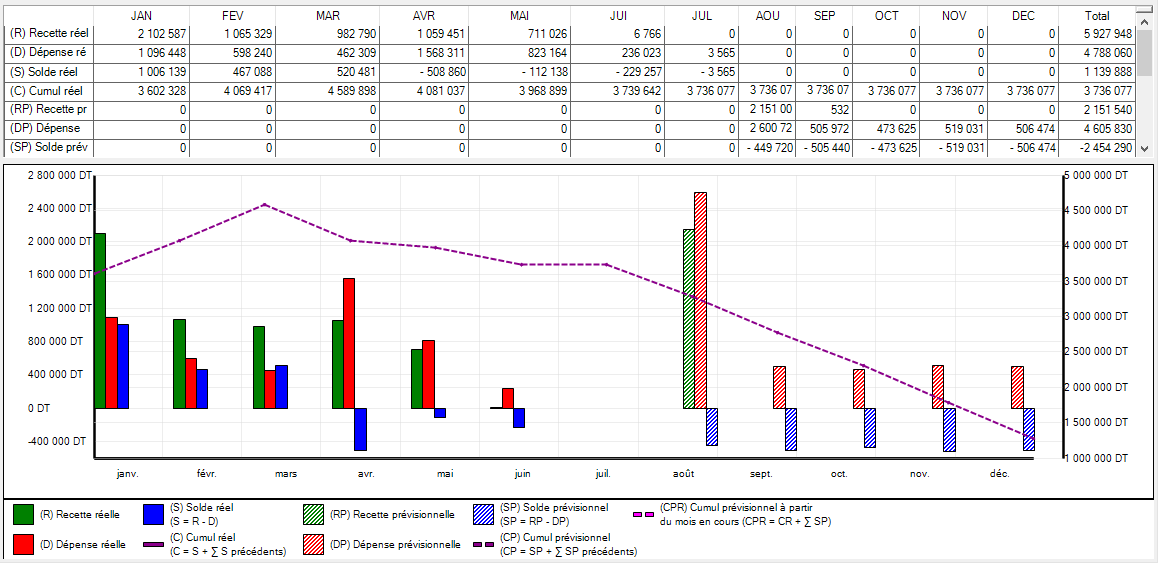The height and width of the screenshot is (564, 1159).
Task: Click the Total cell showing 5 927 948
Action: [x=1097, y=34]
